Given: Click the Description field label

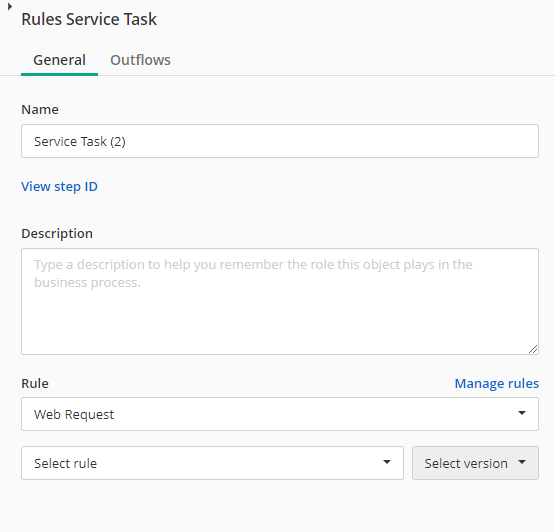Looking at the screenshot, I should point(57,234).
